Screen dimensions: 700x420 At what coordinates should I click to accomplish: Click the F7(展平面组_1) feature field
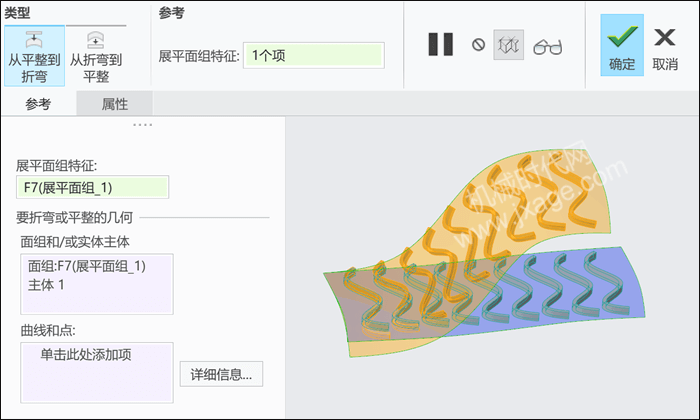92,187
